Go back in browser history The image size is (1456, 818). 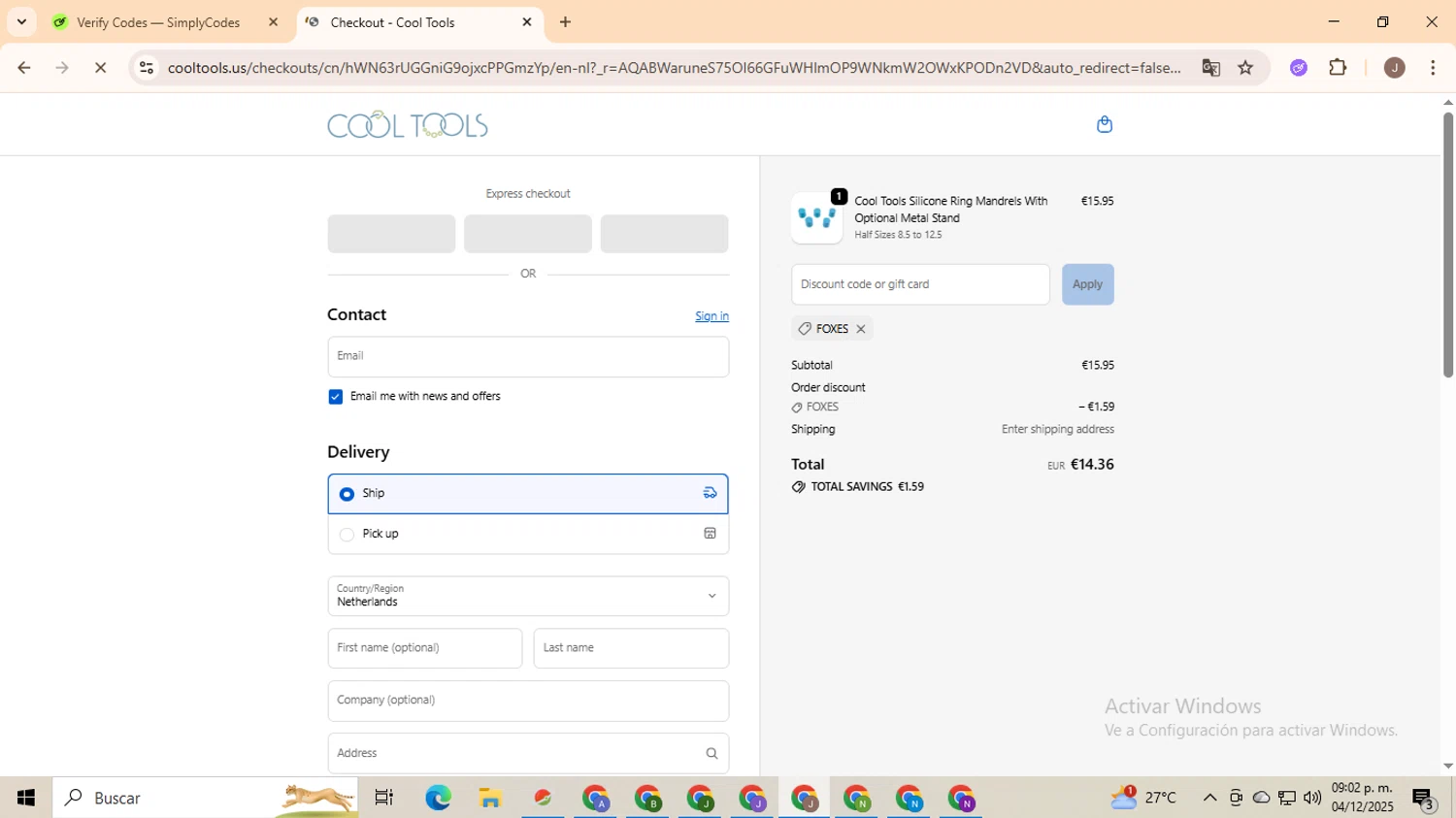coord(24,68)
